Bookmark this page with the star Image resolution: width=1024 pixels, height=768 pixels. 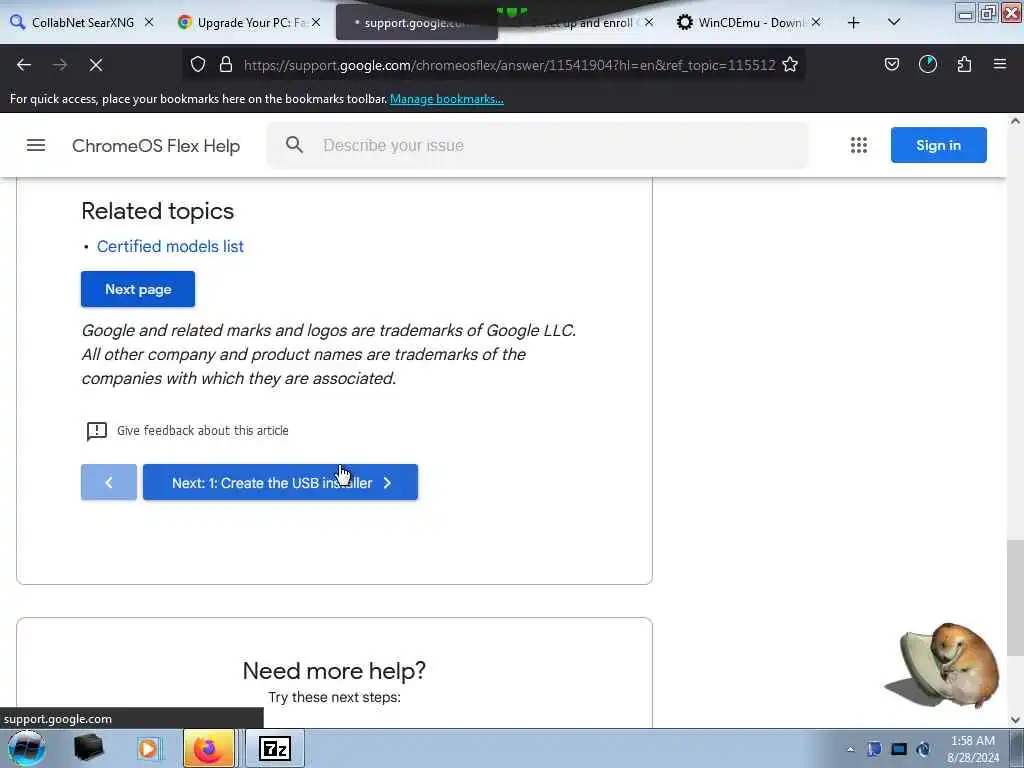coord(790,65)
